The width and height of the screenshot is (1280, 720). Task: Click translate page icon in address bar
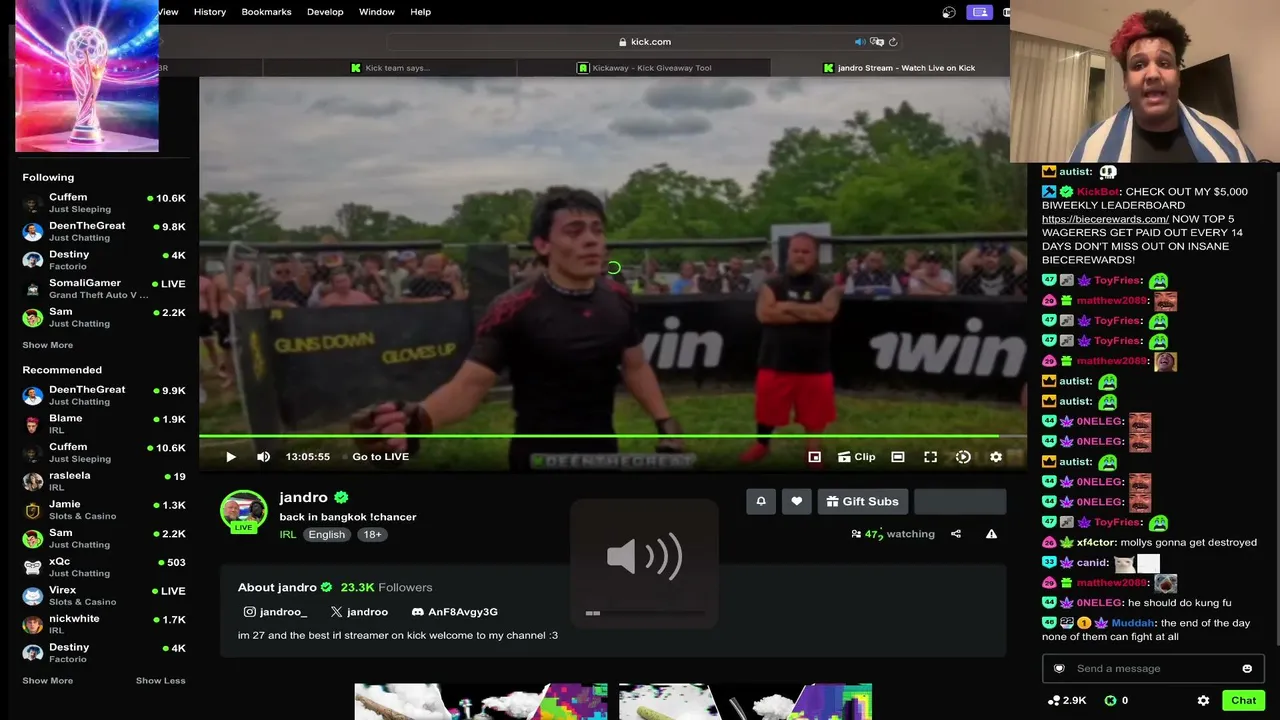[877, 42]
